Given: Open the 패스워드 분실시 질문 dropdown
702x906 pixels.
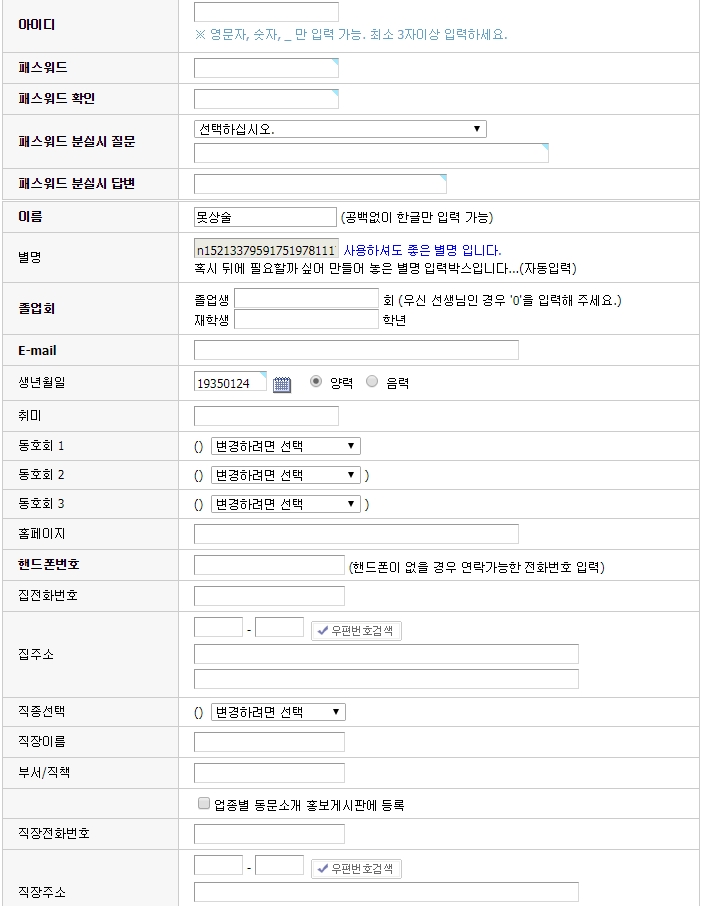Looking at the screenshot, I should click(x=340, y=129).
